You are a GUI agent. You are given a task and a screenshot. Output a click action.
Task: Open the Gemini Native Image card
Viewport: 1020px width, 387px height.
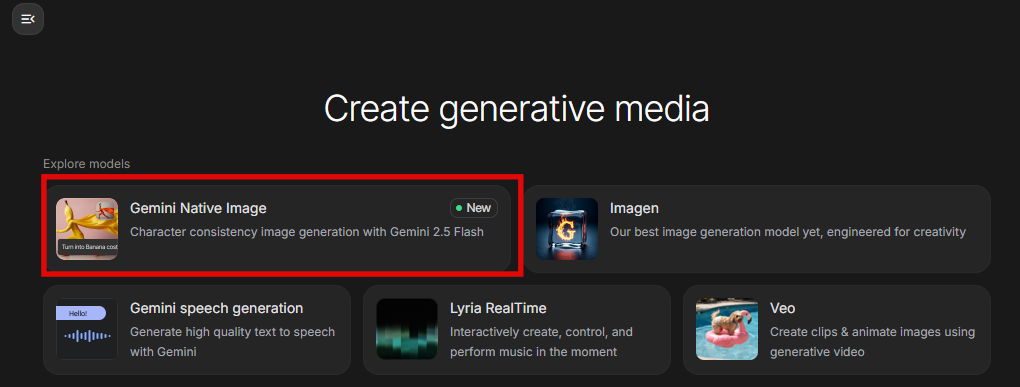pyautogui.click(x=277, y=228)
